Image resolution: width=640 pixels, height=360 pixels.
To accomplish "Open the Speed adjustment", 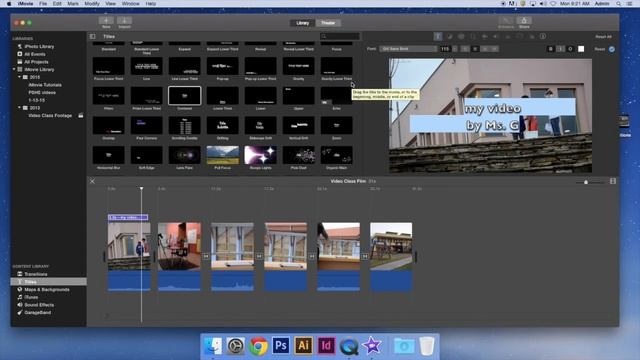I will 520,36.
